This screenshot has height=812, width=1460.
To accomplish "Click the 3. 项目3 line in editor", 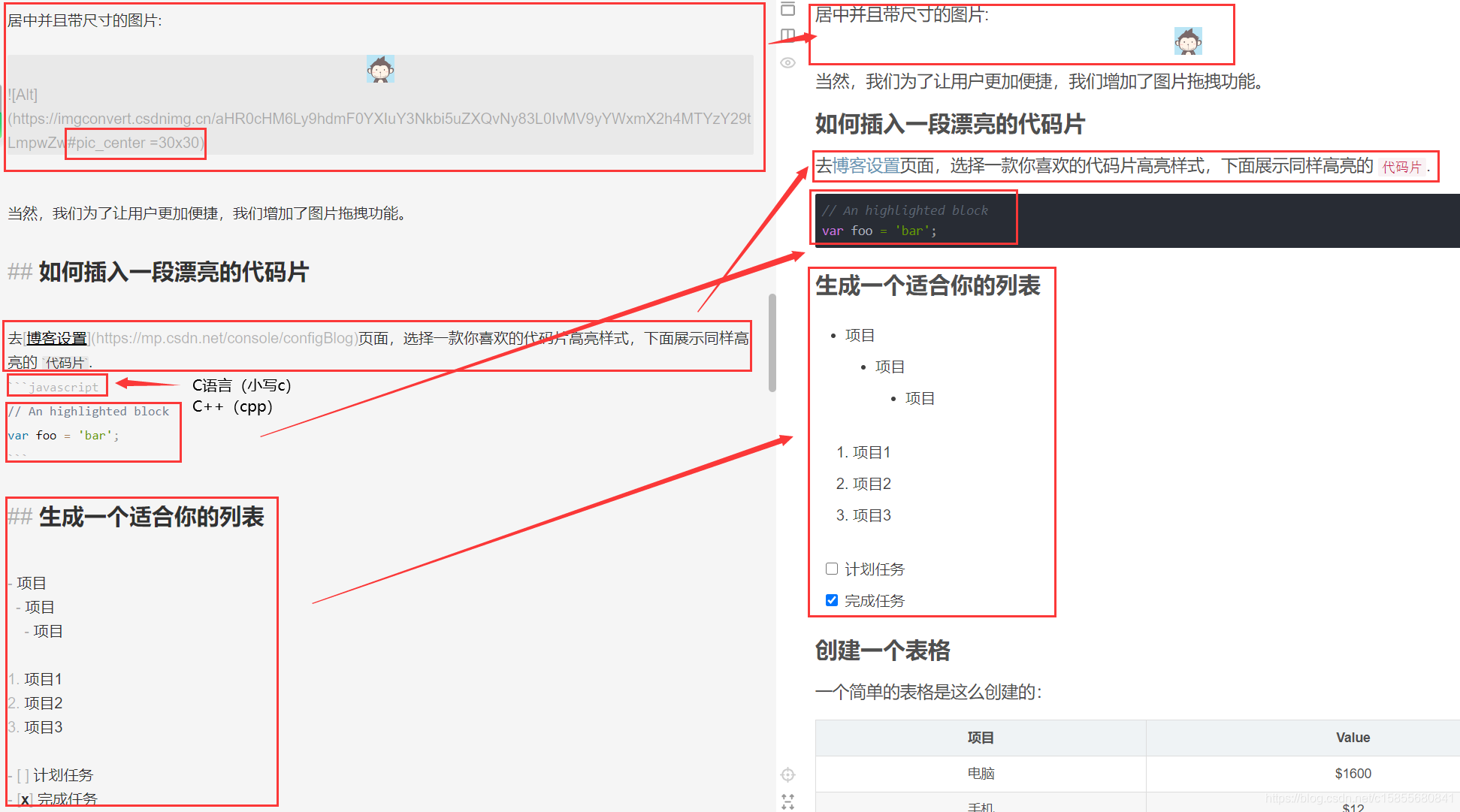I will (35, 727).
